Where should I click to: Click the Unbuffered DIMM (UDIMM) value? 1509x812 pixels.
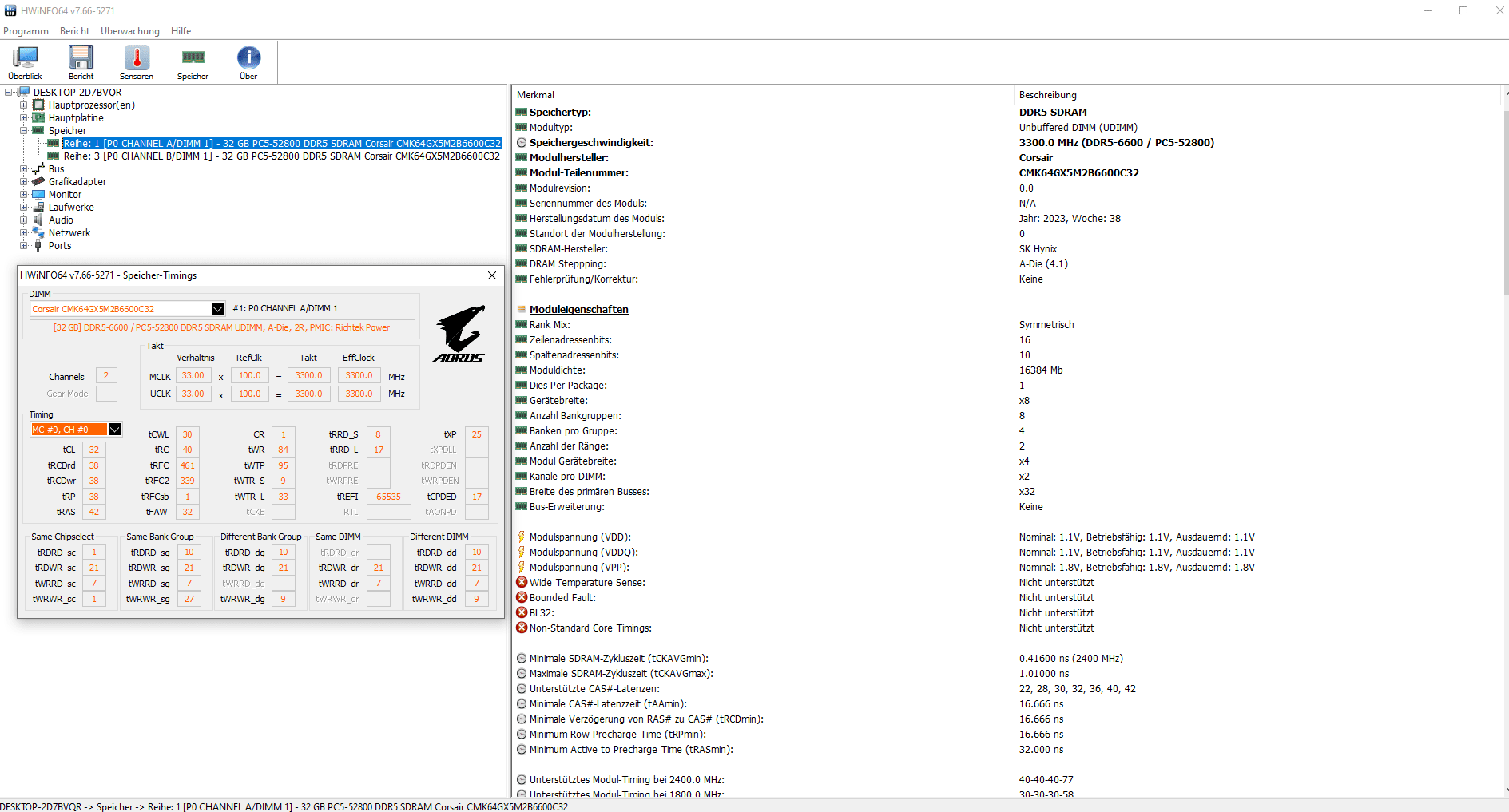point(1078,128)
